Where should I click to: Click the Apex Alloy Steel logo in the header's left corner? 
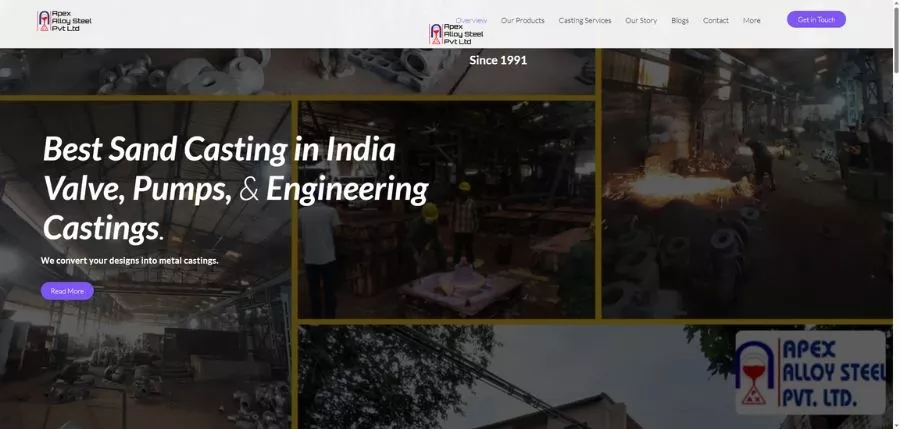[x=64, y=21]
